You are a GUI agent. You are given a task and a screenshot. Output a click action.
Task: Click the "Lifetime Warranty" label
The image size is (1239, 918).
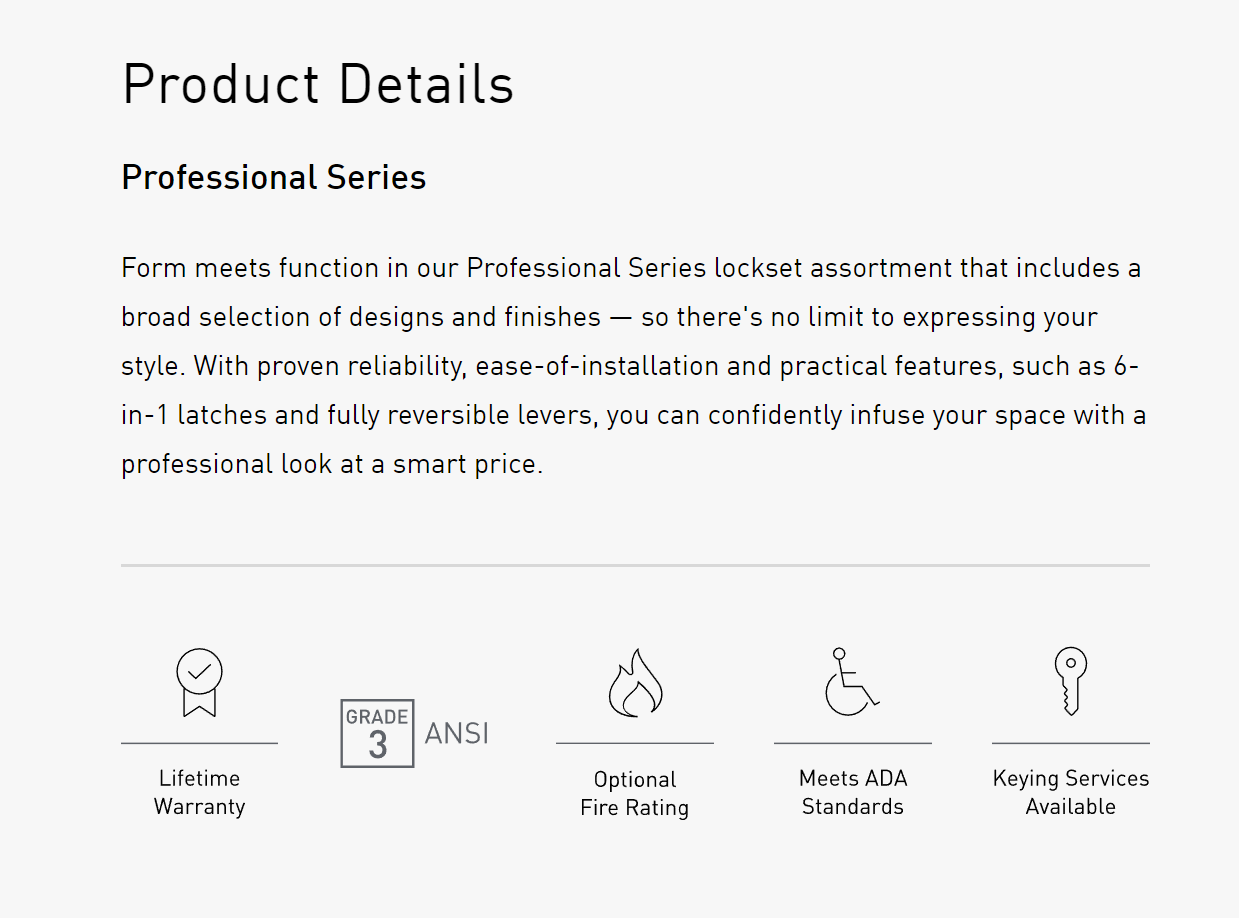199,792
